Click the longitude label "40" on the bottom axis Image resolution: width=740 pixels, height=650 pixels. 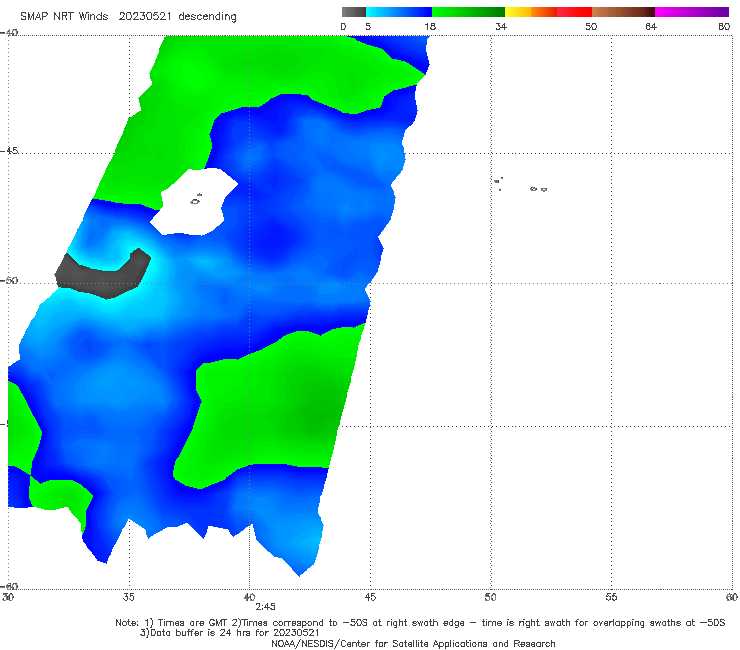click(249, 597)
